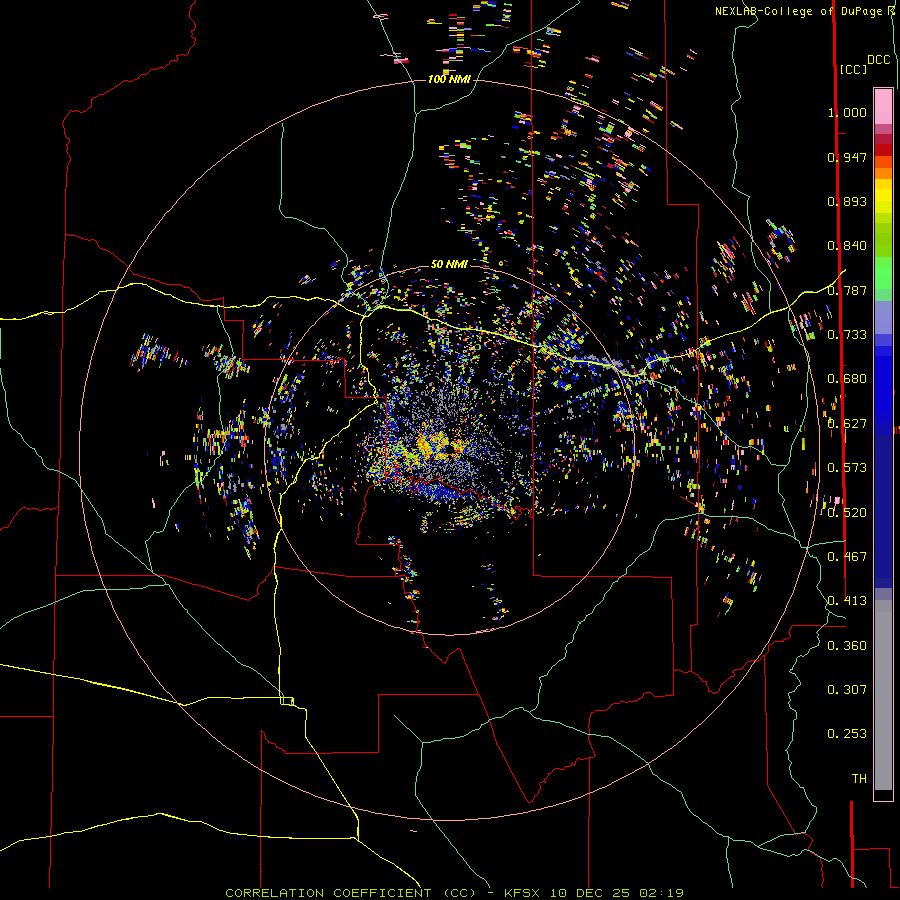Select the KFSX station identifier in the caption

point(522,893)
